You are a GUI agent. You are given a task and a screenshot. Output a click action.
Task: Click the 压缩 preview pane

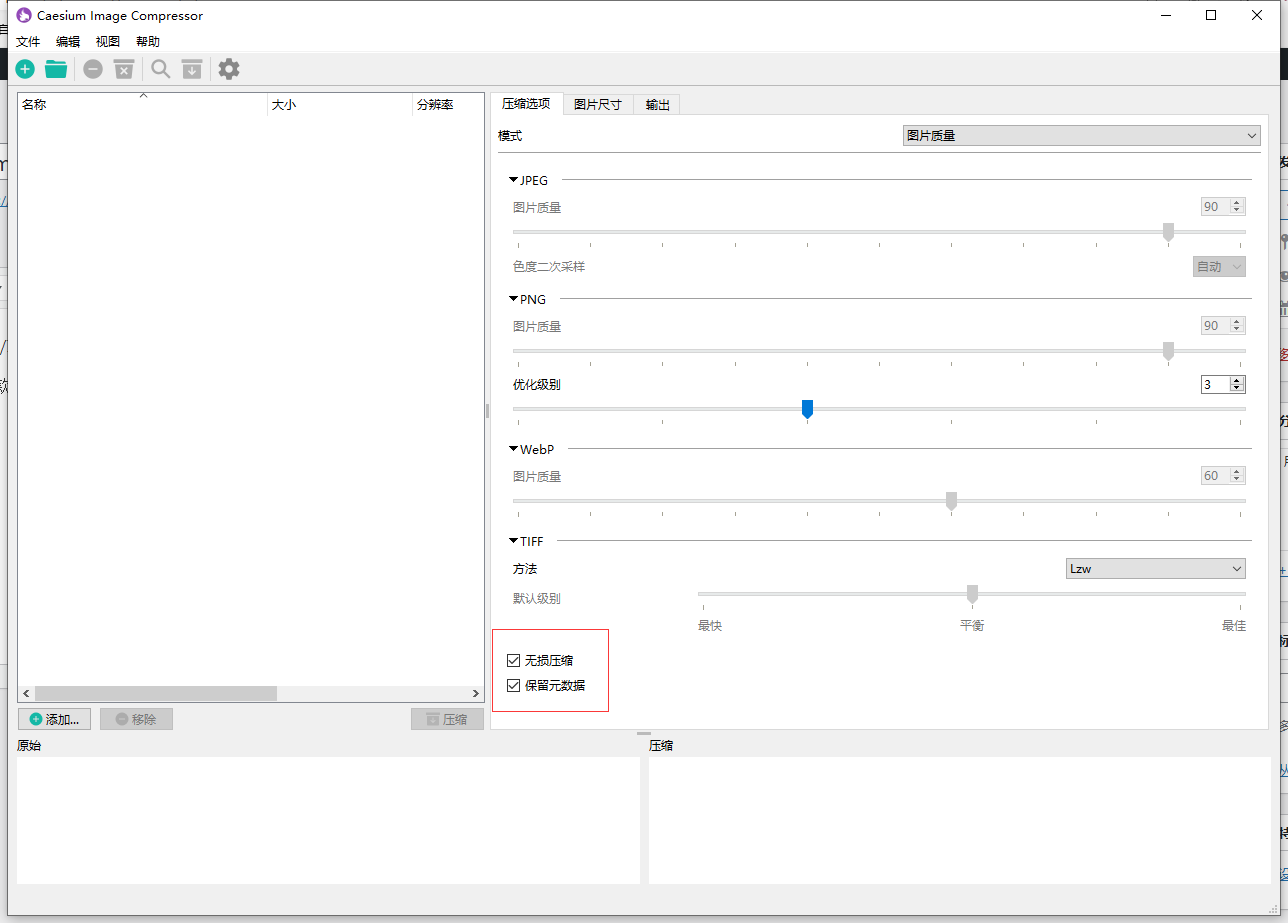tap(960, 820)
